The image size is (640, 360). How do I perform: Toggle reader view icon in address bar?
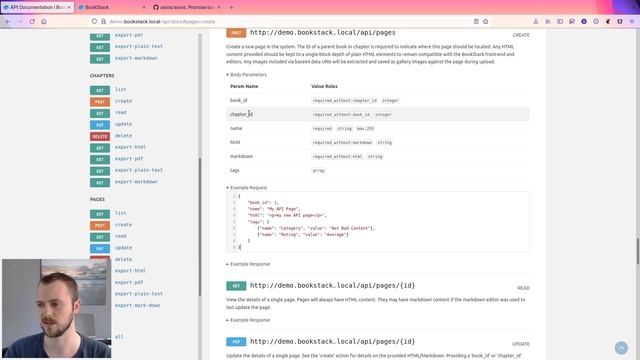(476, 21)
